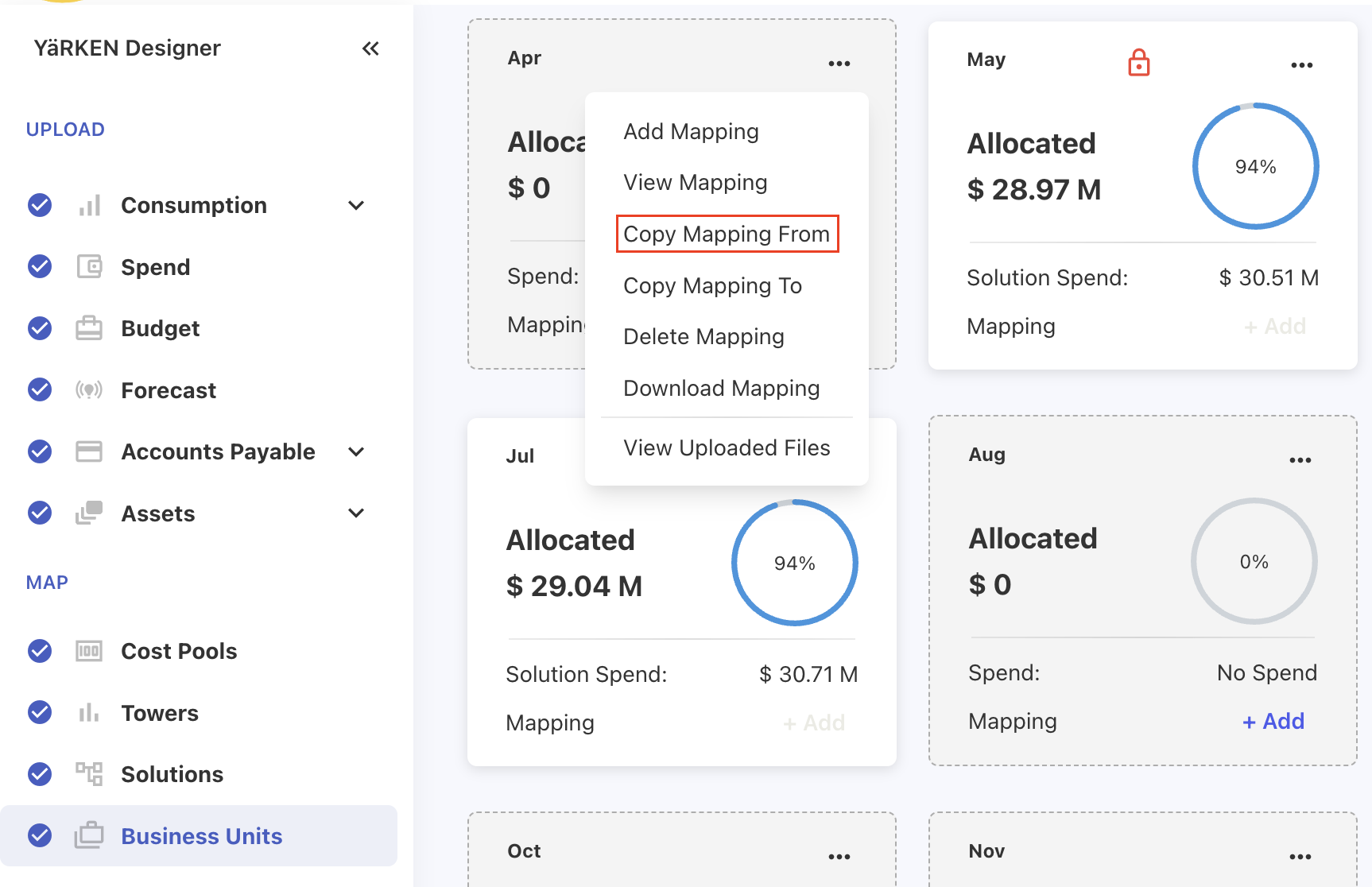Open the three-dot menu on the May card
The width and height of the screenshot is (1372, 887).
click(x=1301, y=65)
